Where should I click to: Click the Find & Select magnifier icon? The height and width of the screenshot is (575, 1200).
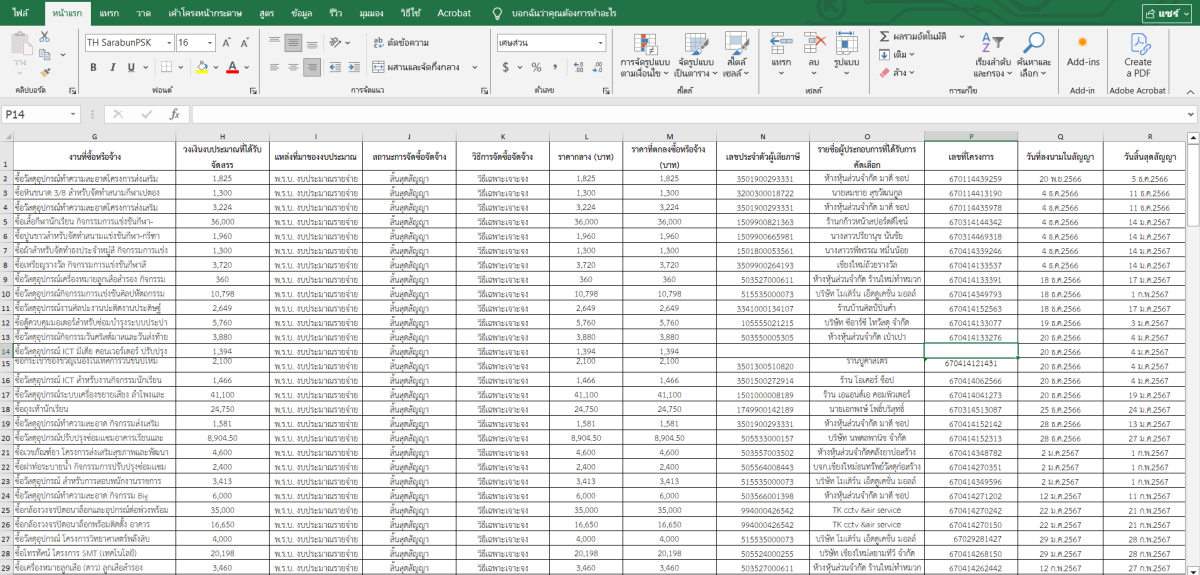(1033, 43)
